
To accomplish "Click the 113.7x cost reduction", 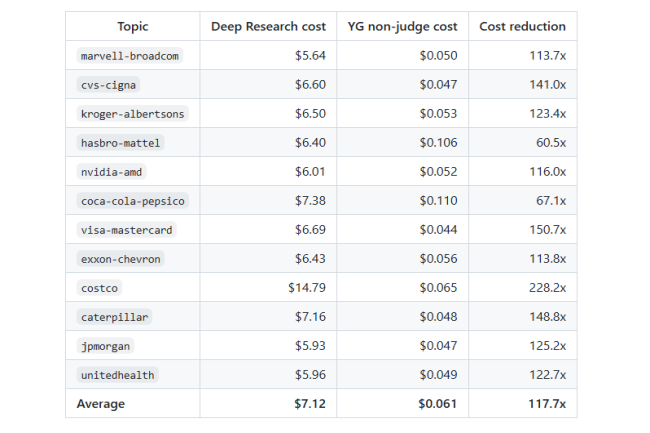I will pyautogui.click(x=548, y=56).
